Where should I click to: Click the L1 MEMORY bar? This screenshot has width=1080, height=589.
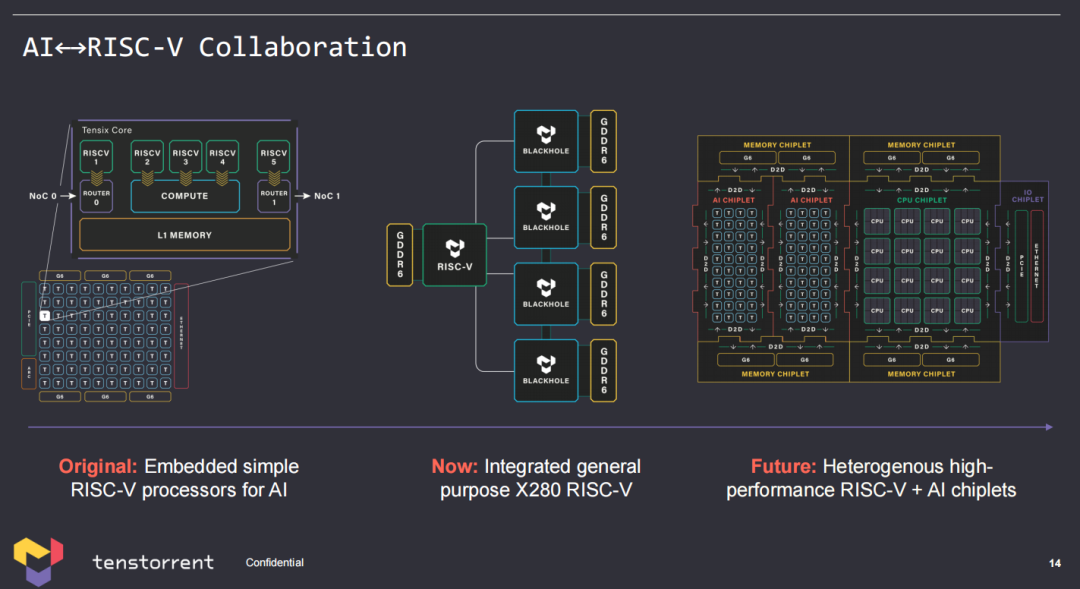(185, 235)
